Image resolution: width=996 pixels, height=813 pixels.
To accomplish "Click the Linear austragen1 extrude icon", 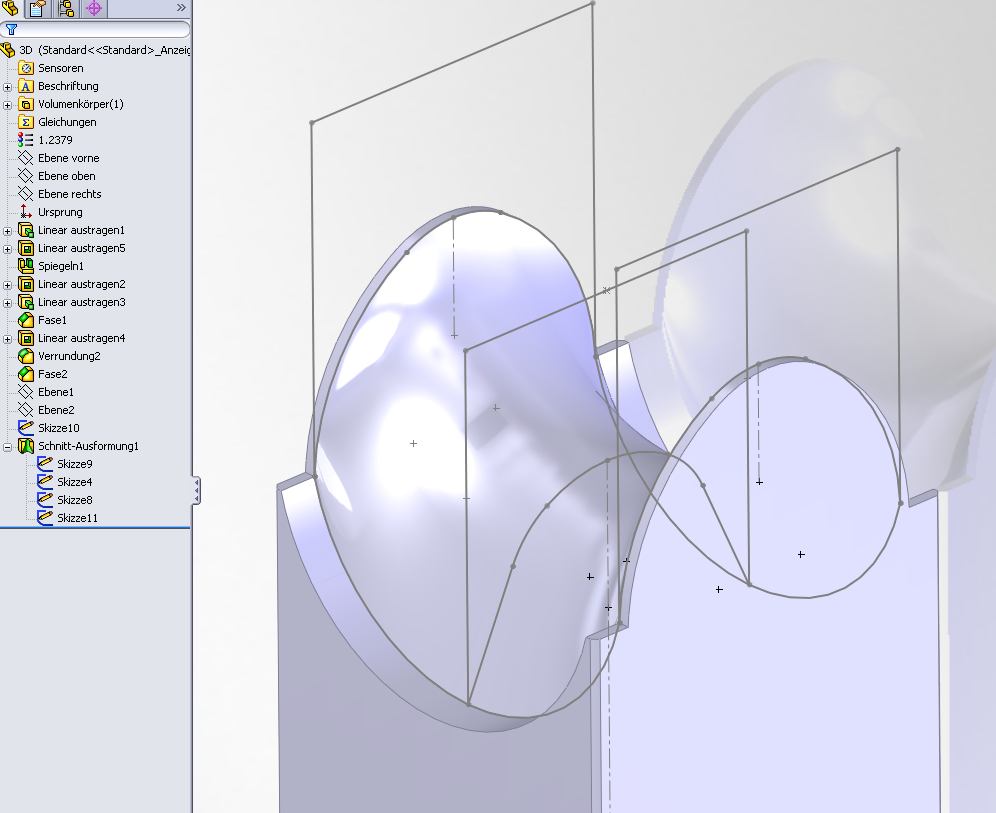I will [25, 230].
